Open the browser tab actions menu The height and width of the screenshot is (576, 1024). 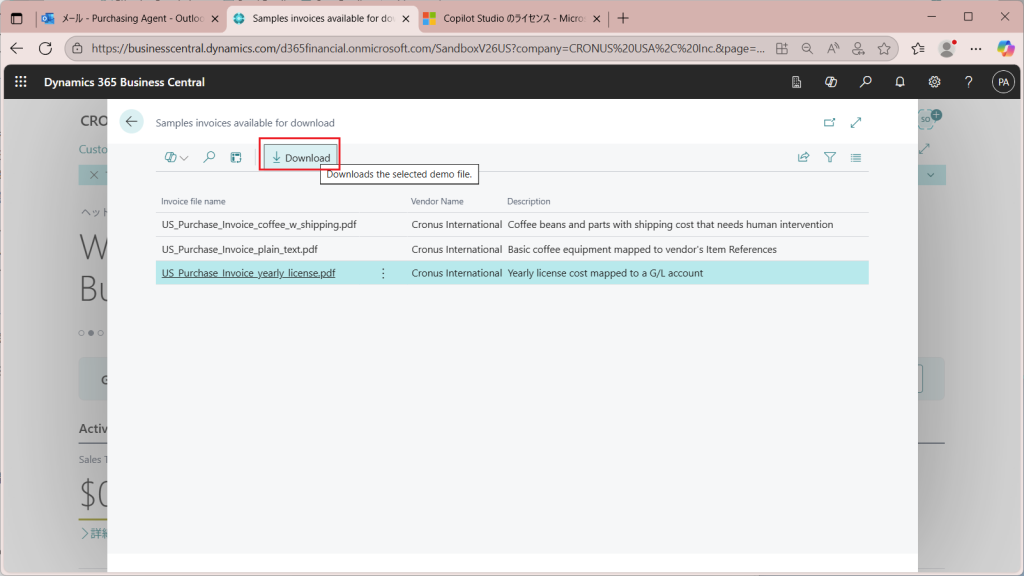pyautogui.click(x=17, y=18)
